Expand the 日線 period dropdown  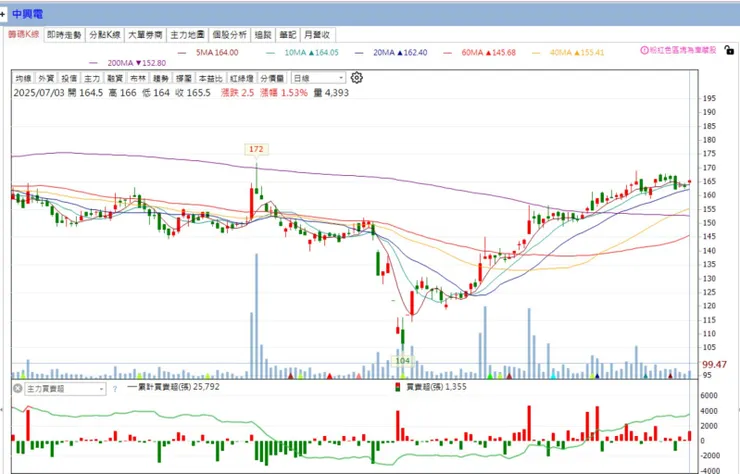pyautogui.click(x=318, y=78)
